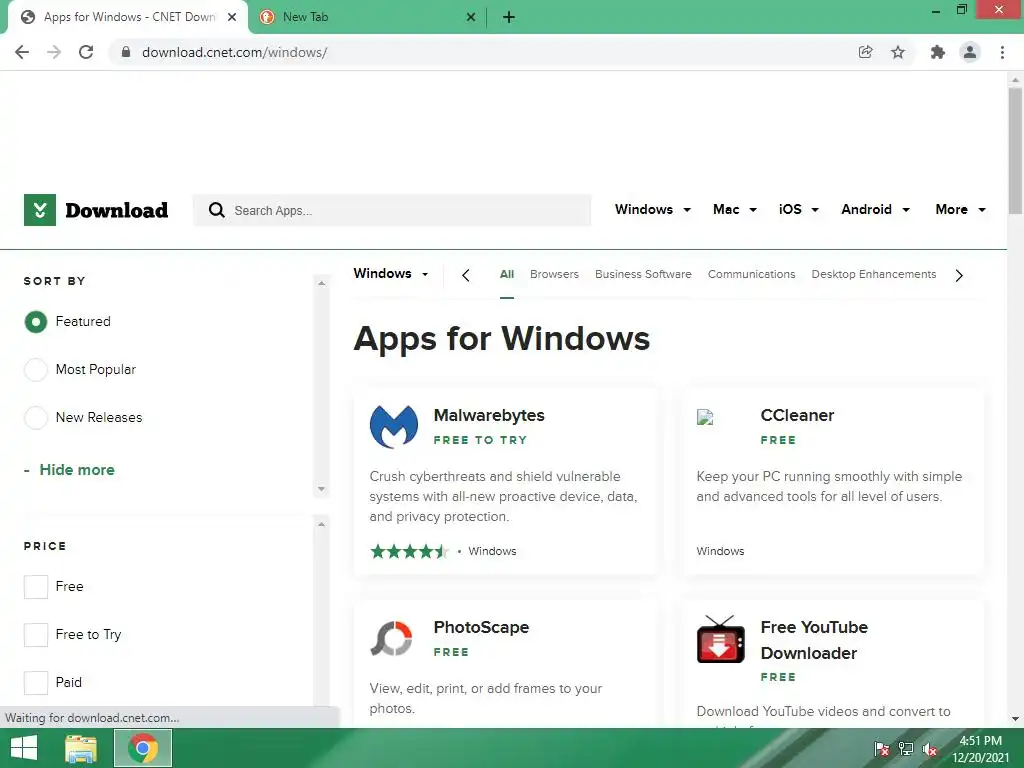Reload the page with refresh icon
The height and width of the screenshot is (768, 1024).
pos(86,52)
